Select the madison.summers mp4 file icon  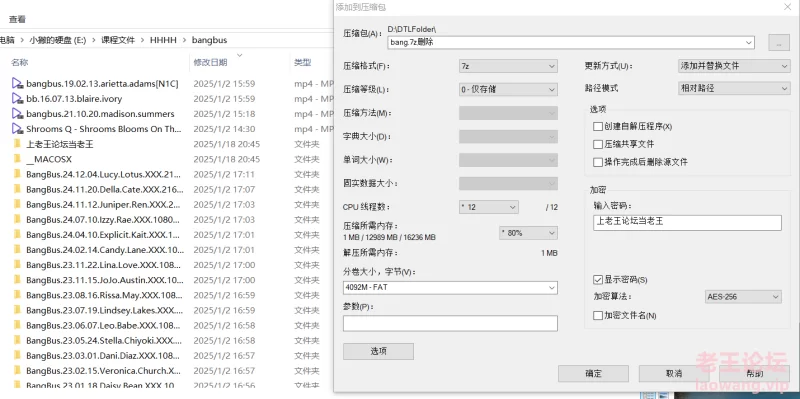pos(17,114)
